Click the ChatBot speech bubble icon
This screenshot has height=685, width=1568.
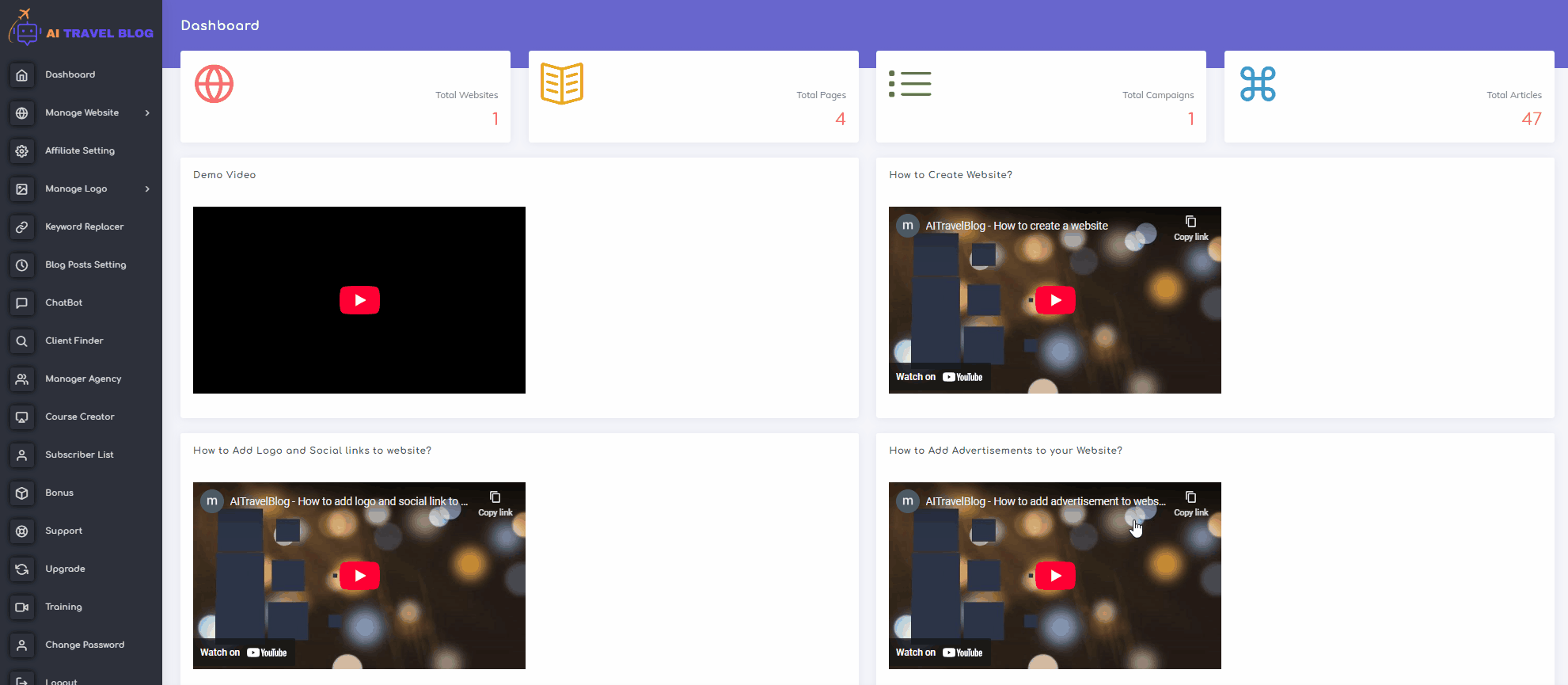[22, 303]
